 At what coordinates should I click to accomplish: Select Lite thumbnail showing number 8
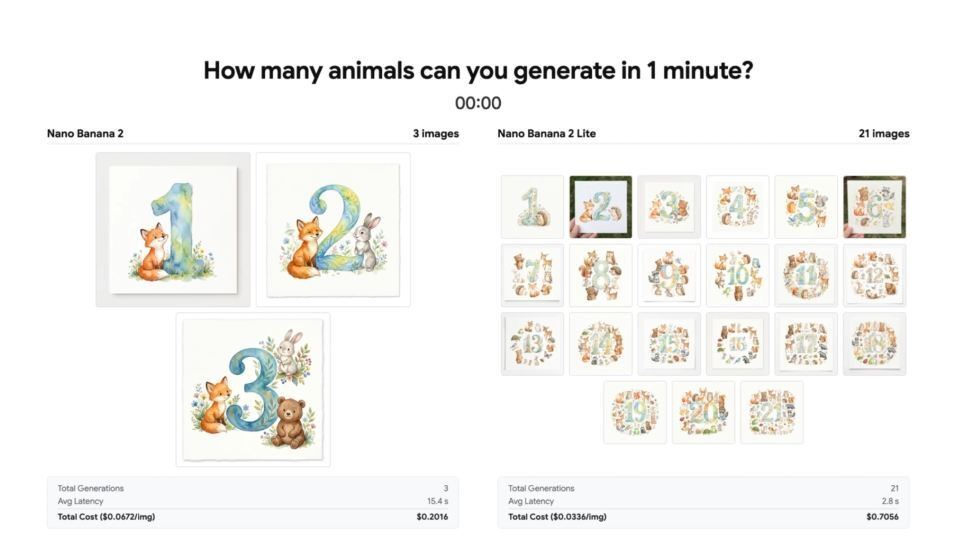pyautogui.click(x=601, y=275)
